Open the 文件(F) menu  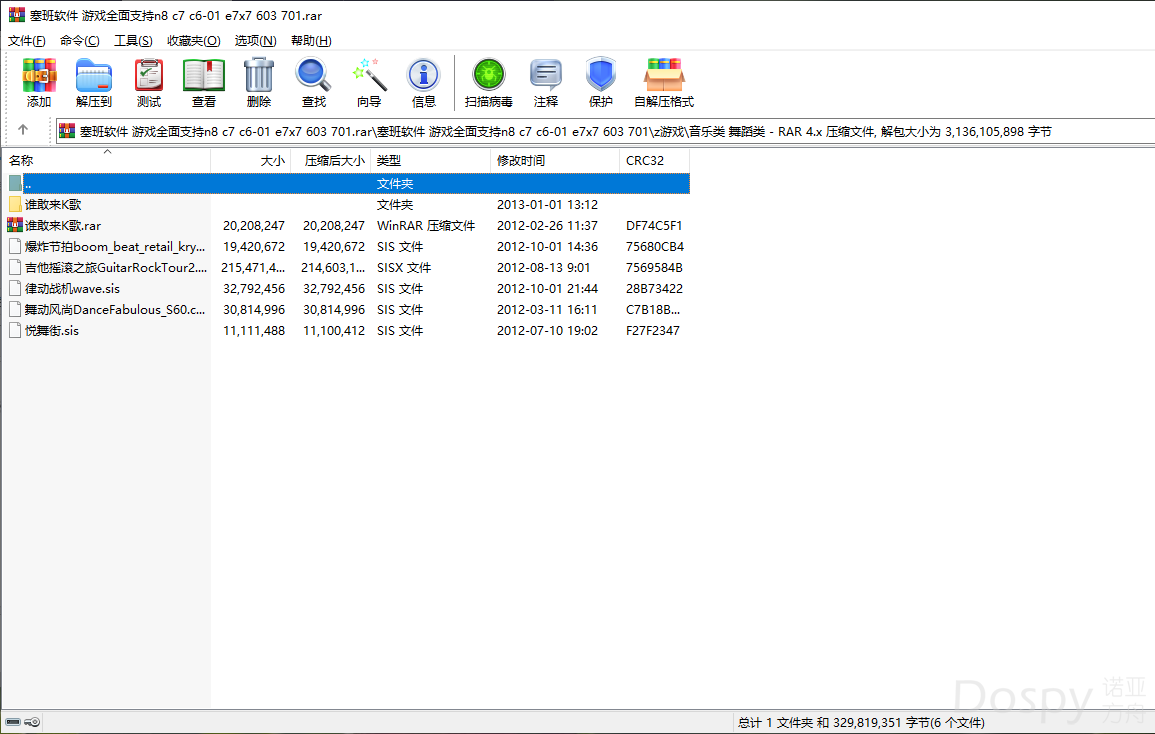[x=27, y=40]
